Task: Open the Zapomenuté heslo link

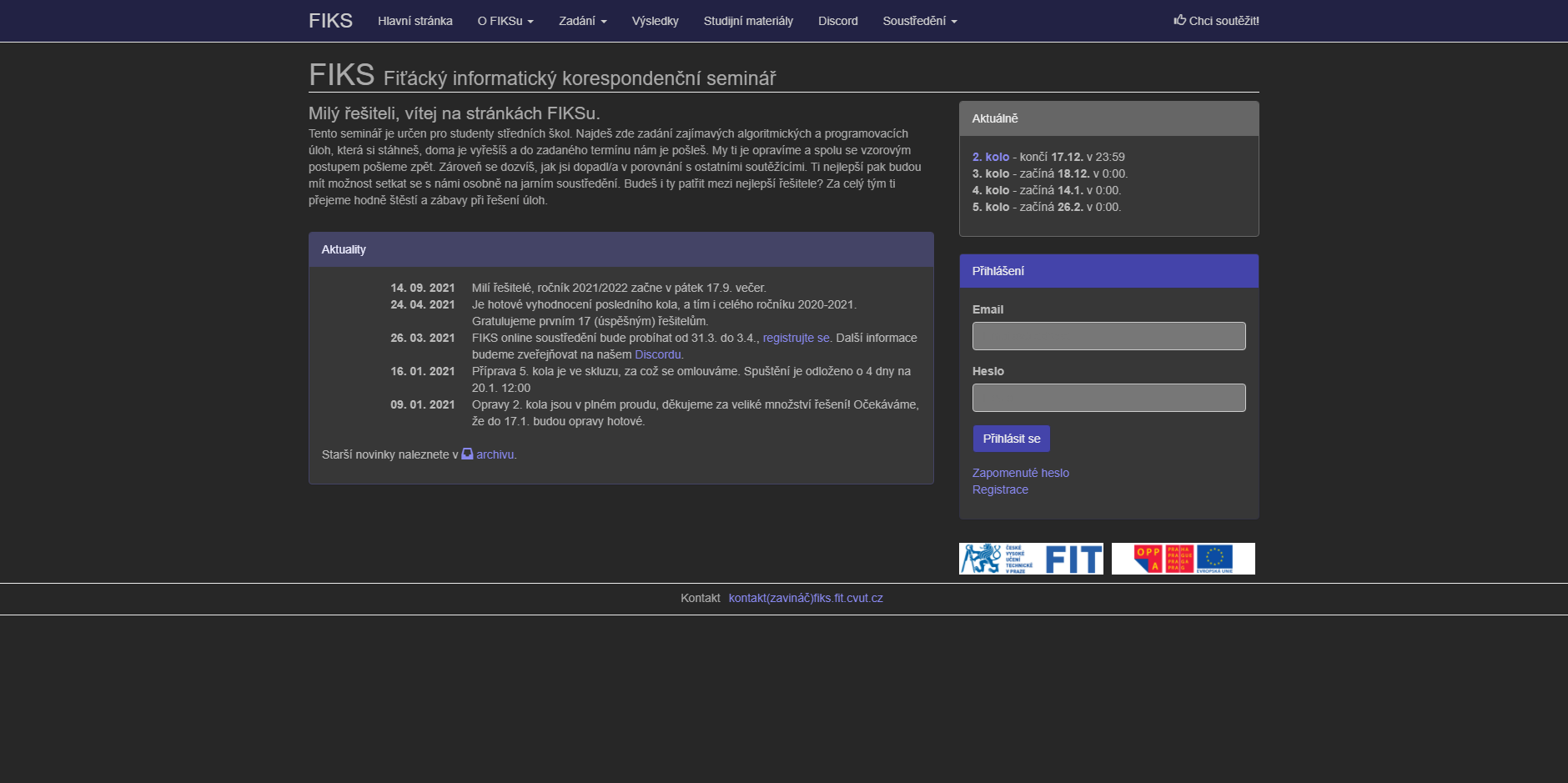Action: click(1020, 473)
